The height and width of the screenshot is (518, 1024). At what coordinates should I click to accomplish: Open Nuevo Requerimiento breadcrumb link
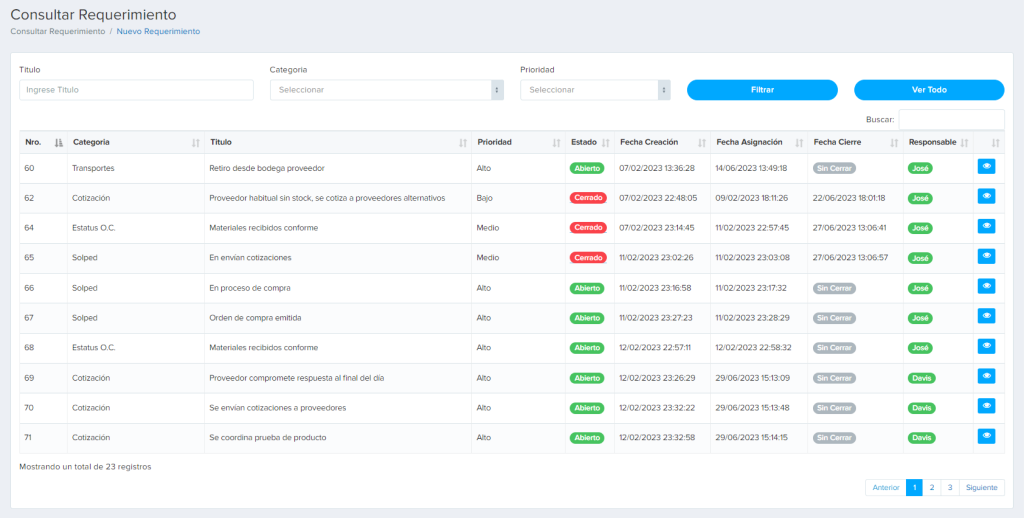[158, 31]
